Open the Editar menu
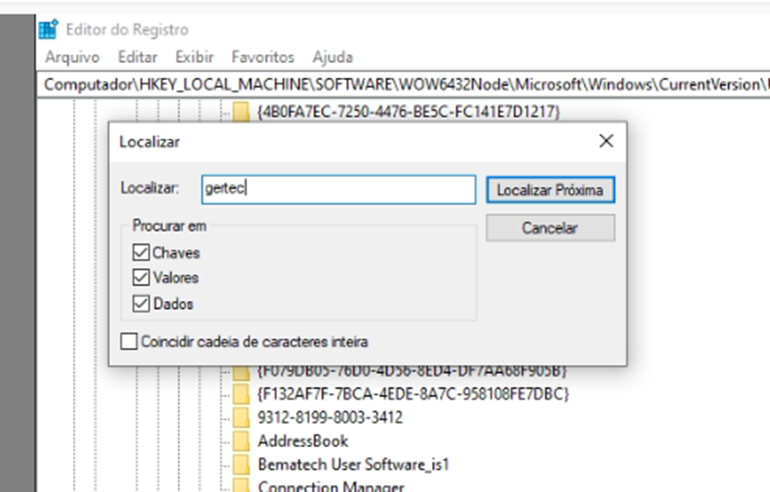 138,57
